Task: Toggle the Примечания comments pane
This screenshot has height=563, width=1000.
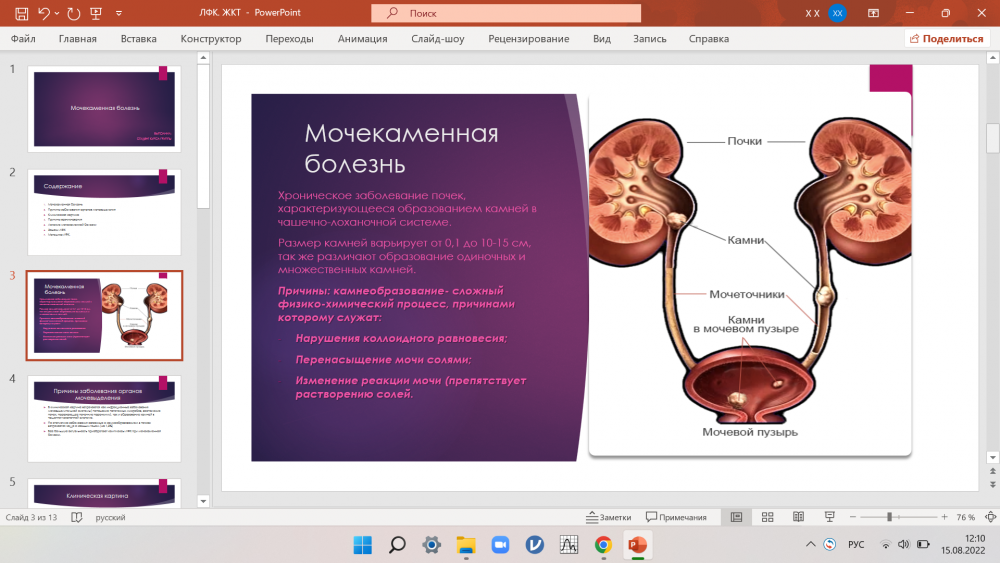Action: pyautogui.click(x=677, y=517)
